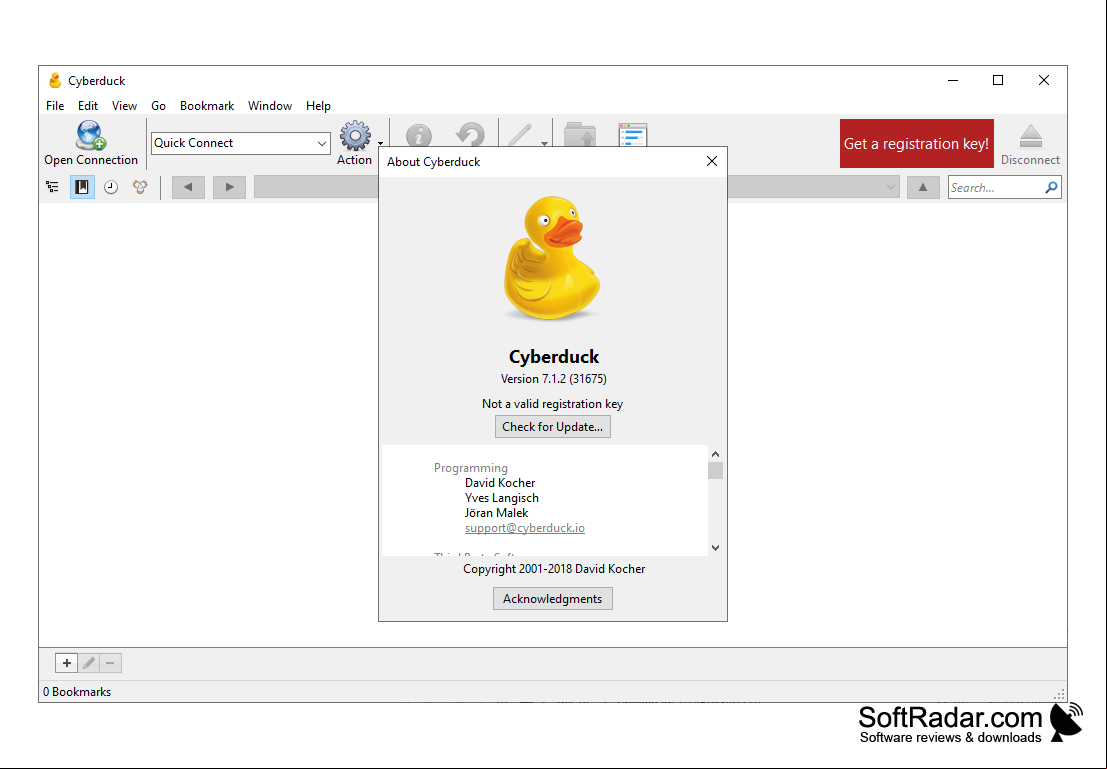Image resolution: width=1107 pixels, height=769 pixels.
Task: Open the support@cyberduck.io email link
Action: tap(525, 528)
